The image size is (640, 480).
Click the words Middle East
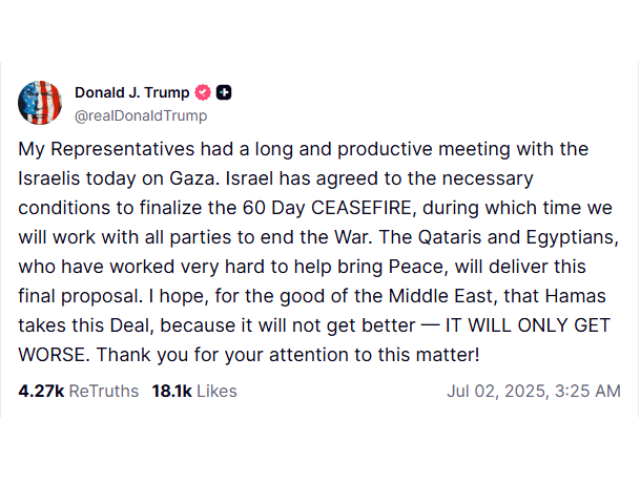coord(442,296)
